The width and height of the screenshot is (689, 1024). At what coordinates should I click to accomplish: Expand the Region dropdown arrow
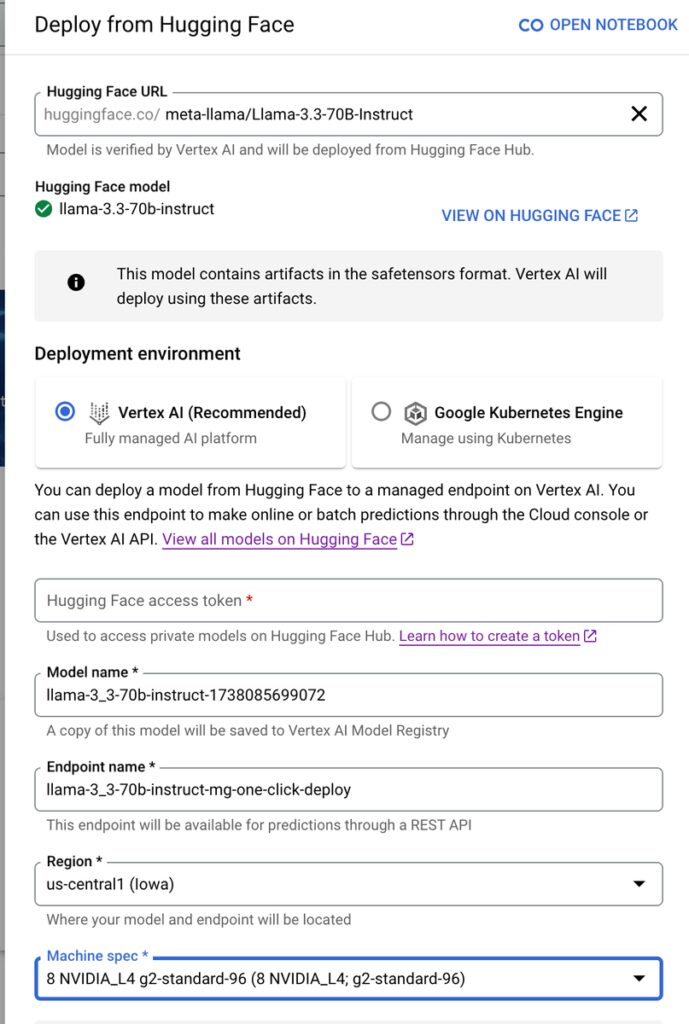coord(639,884)
